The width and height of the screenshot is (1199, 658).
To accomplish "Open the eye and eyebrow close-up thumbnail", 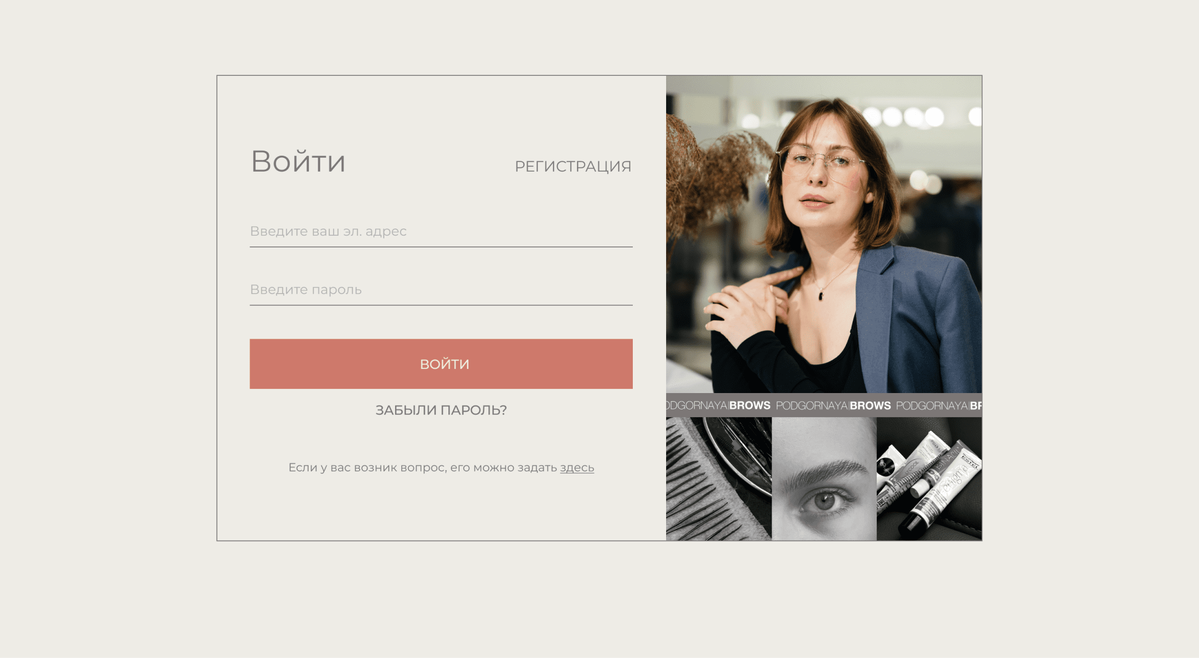I will coord(824,479).
